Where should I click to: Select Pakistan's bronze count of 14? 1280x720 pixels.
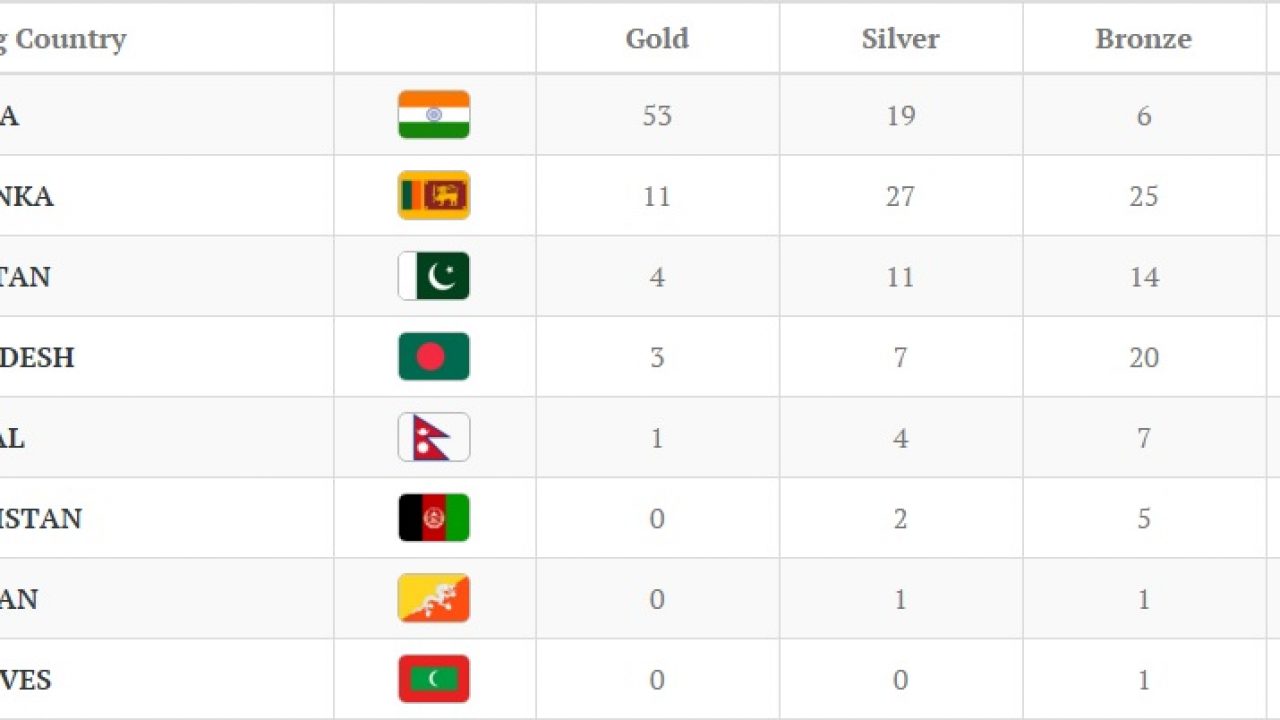point(1143,277)
